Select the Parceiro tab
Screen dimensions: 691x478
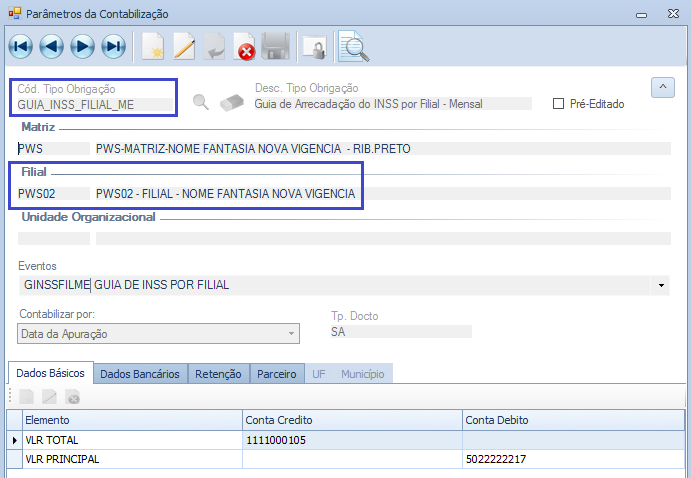276,373
